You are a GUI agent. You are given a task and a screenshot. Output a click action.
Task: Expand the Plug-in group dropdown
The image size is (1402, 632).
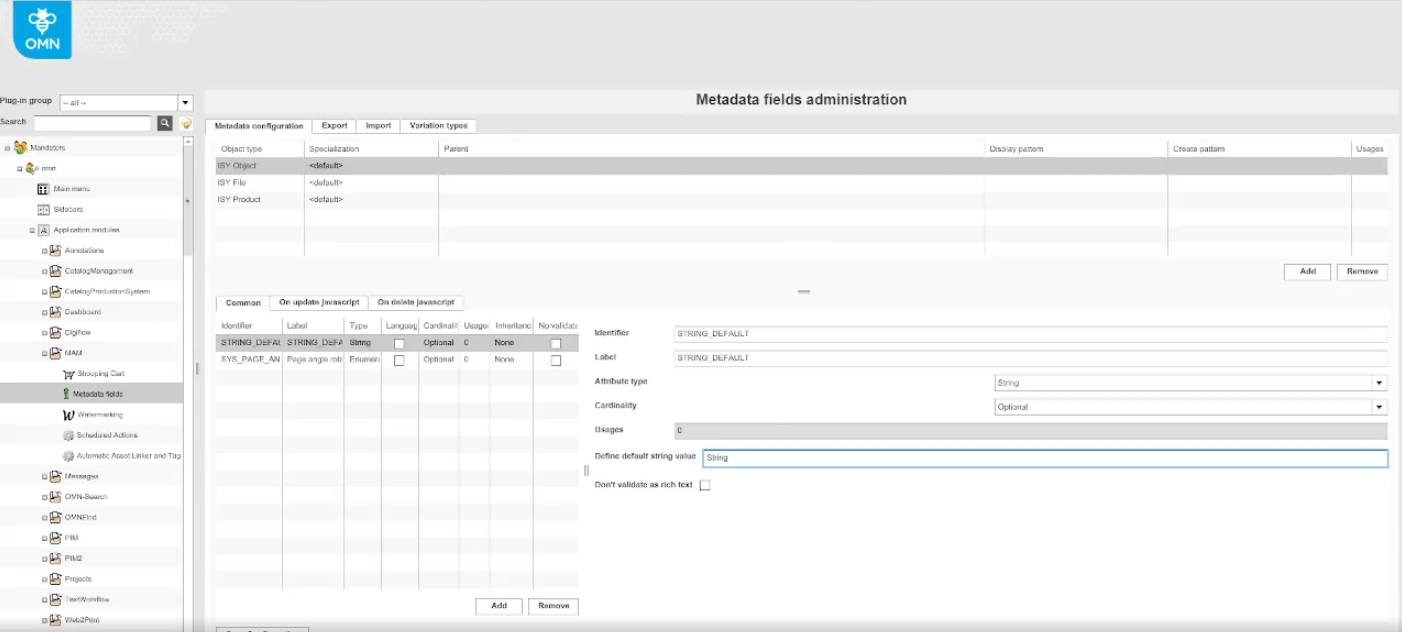pos(185,103)
